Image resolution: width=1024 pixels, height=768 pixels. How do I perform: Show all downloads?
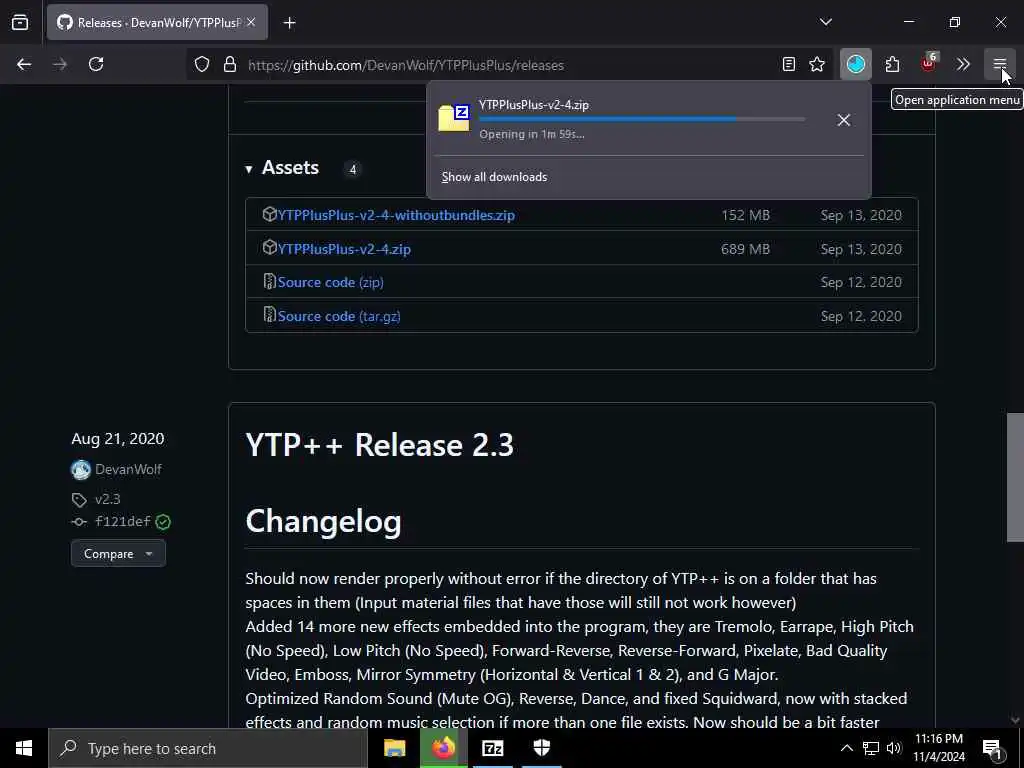pyautogui.click(x=494, y=176)
